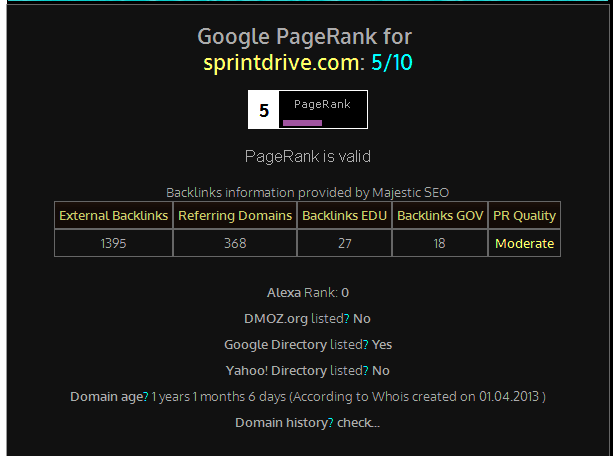Click the 368 referring domains value
Image resolution: width=613 pixels, height=456 pixels.
pyautogui.click(x=235, y=244)
